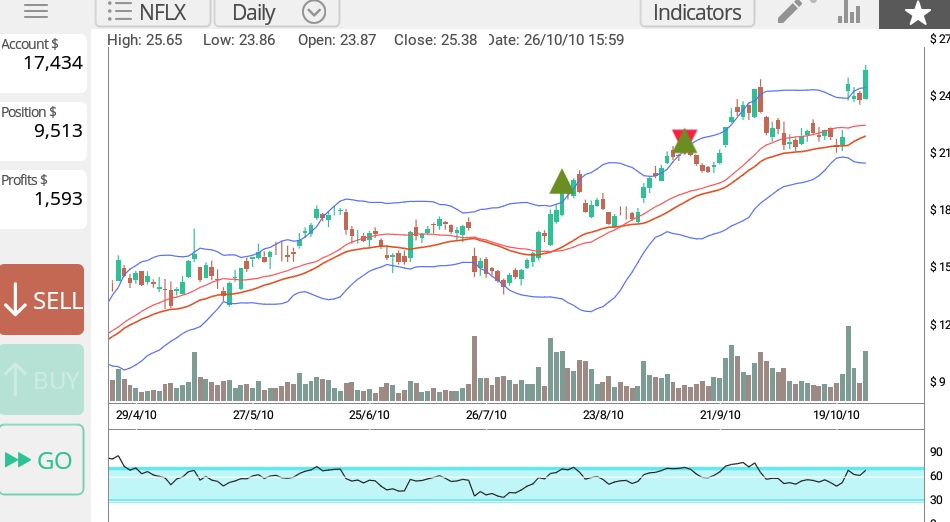Expand the Daily timeframe dropdown
Image resolution: width=950 pixels, height=522 pixels.
click(x=254, y=12)
